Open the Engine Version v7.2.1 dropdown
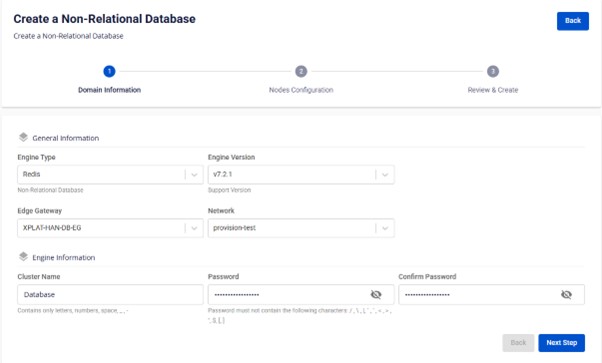Viewport: 602px width, 363px height. [301, 174]
